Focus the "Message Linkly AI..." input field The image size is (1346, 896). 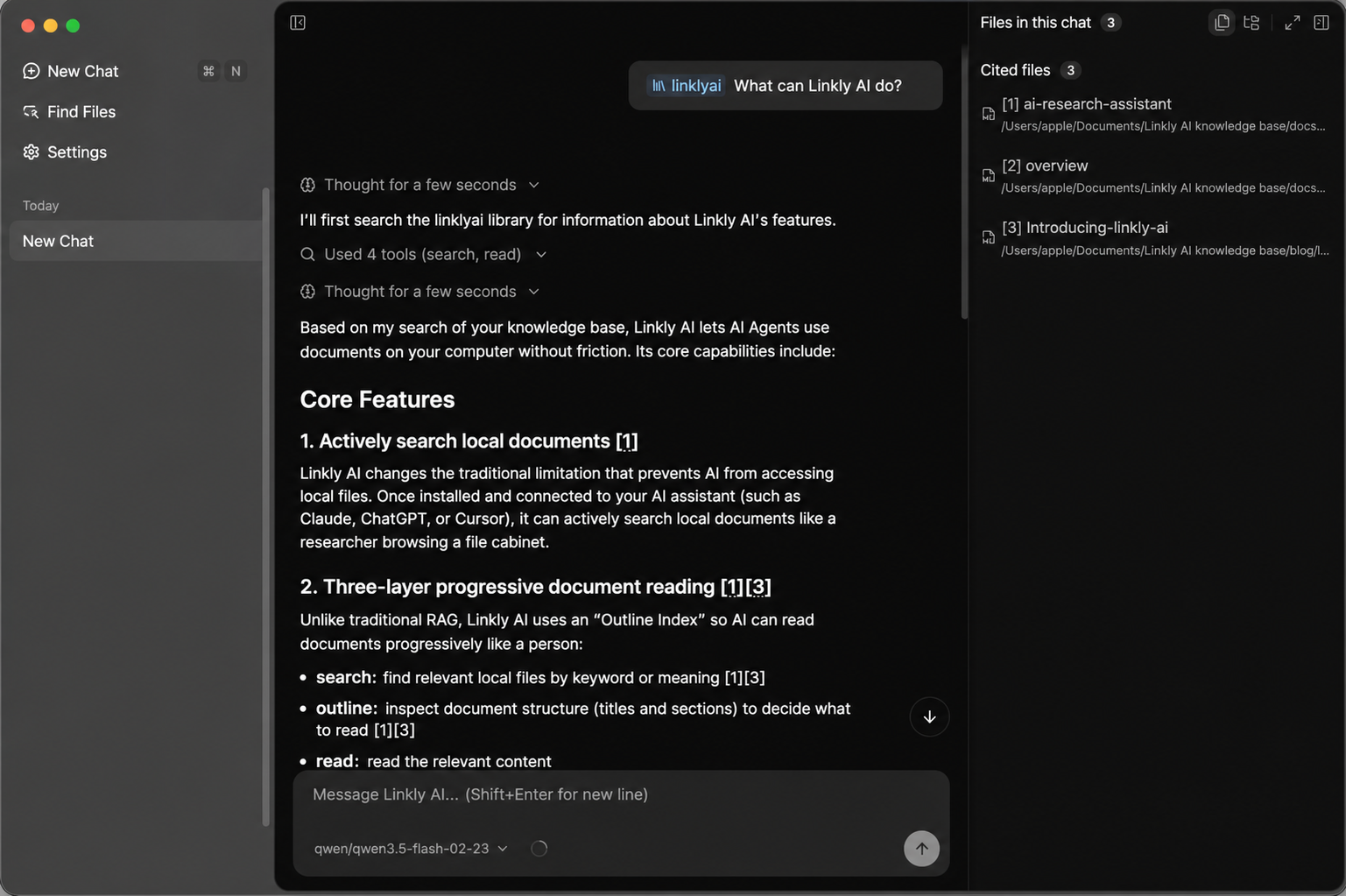point(621,794)
